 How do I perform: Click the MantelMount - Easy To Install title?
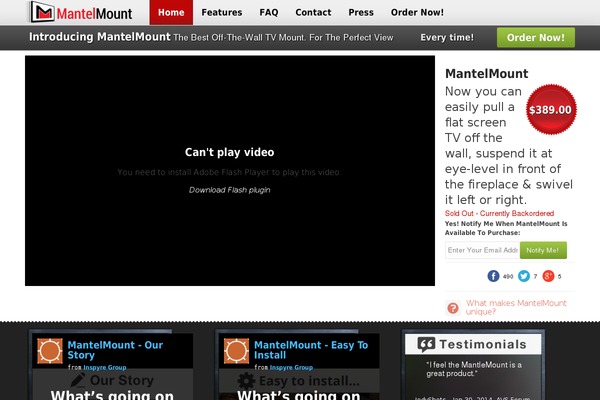311,350
